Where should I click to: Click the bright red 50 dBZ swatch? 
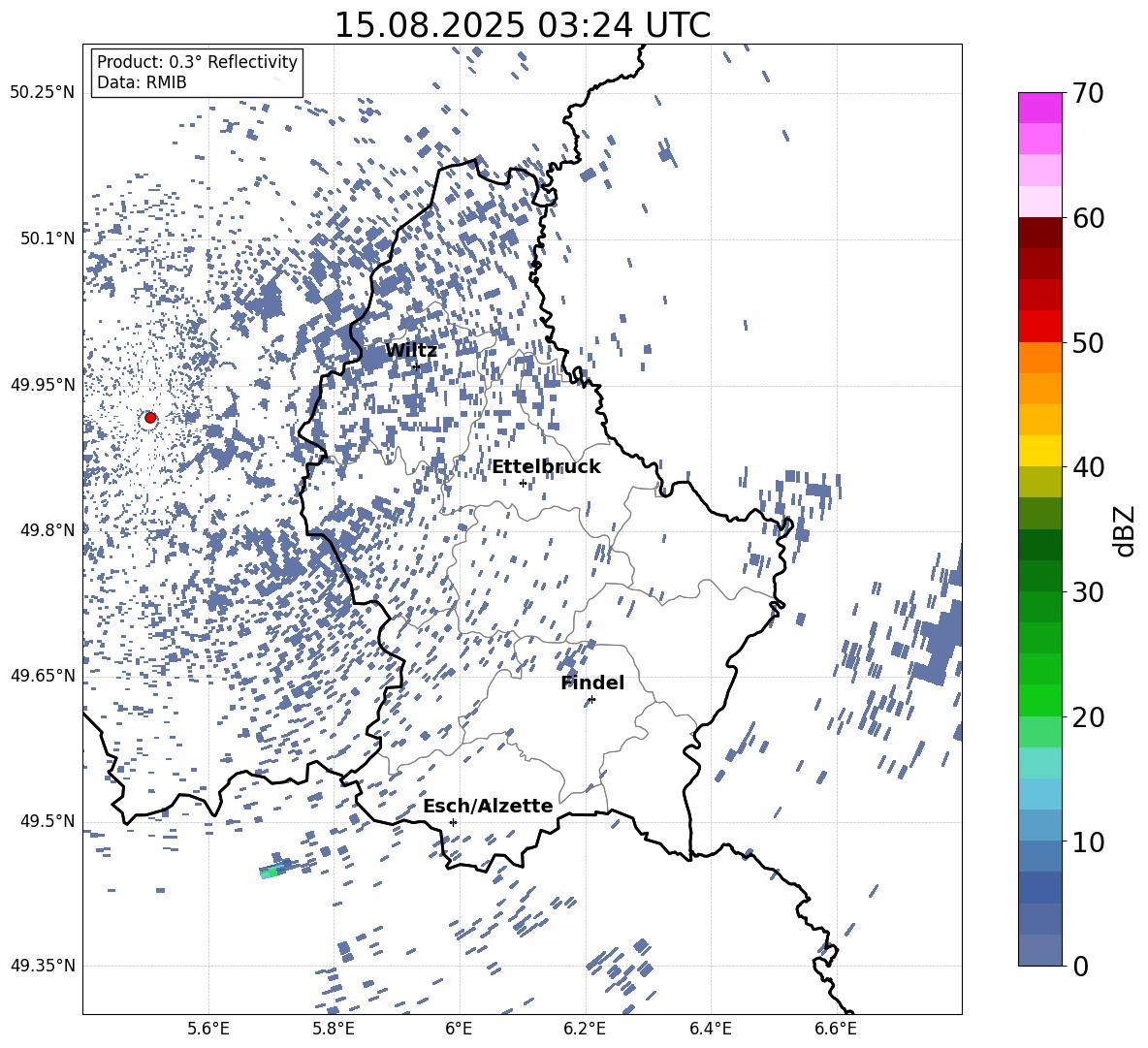(1039, 327)
